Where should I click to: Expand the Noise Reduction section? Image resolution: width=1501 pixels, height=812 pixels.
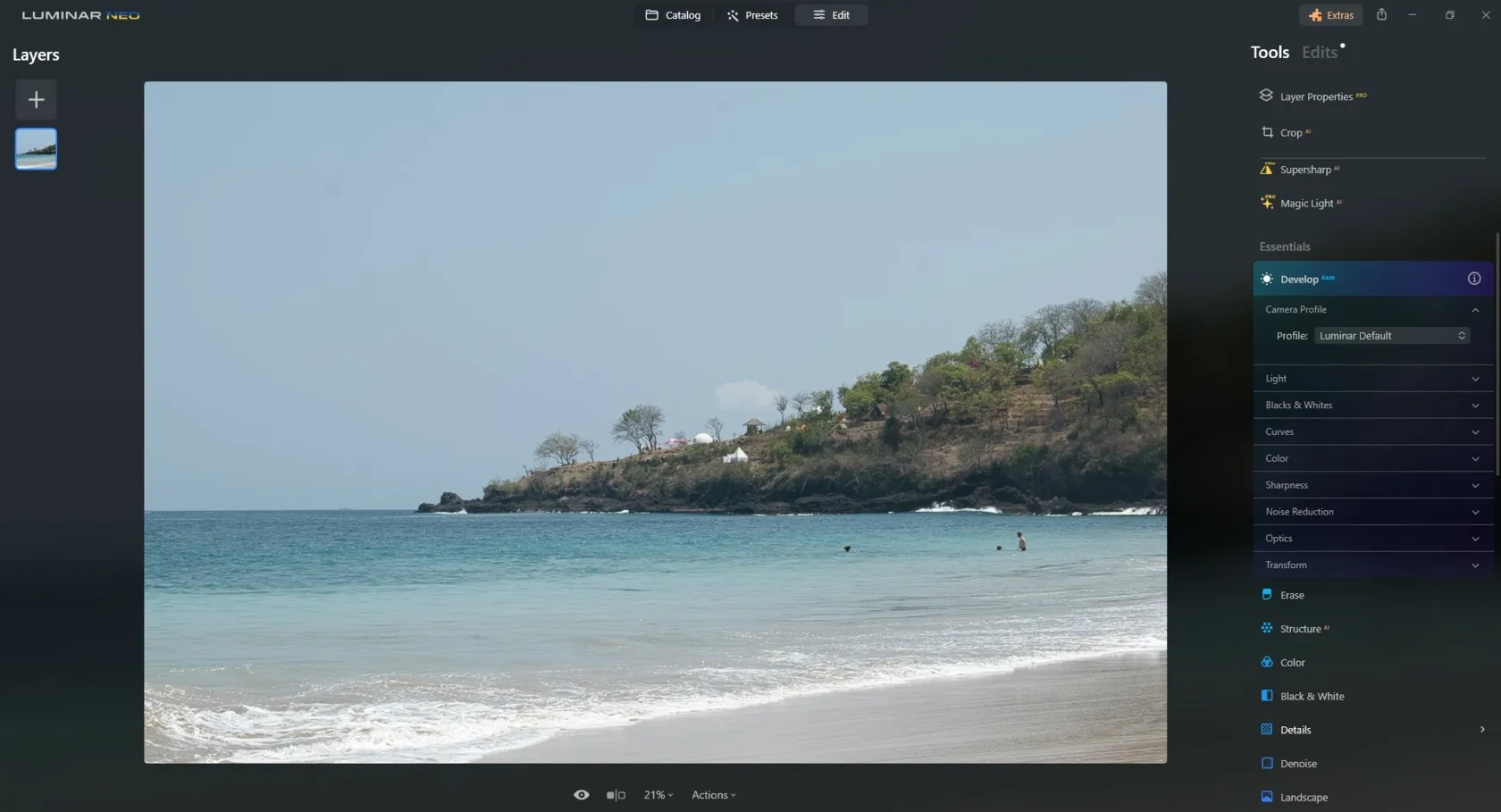[x=1371, y=512]
